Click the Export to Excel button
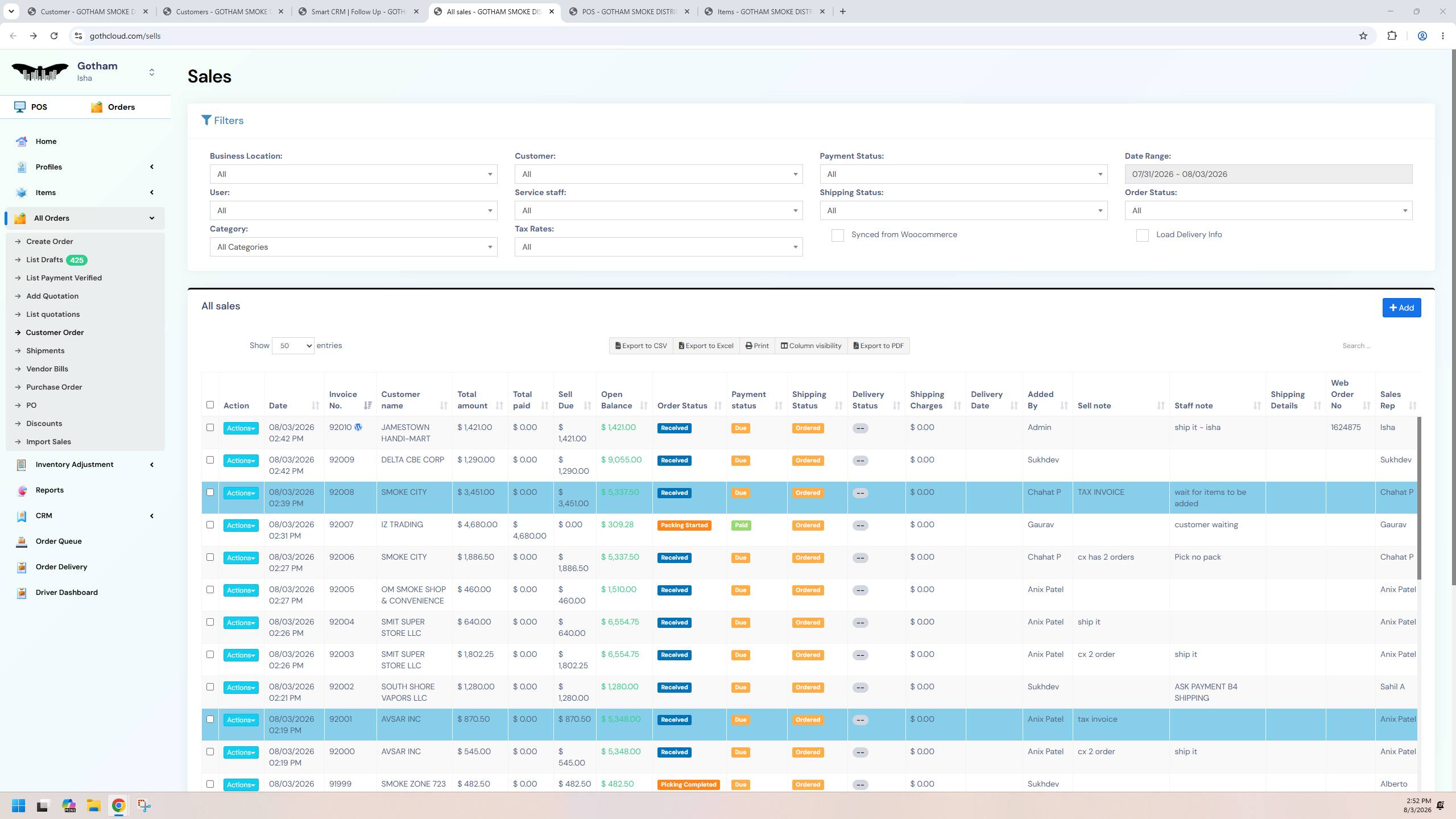1456x819 pixels. point(706,346)
